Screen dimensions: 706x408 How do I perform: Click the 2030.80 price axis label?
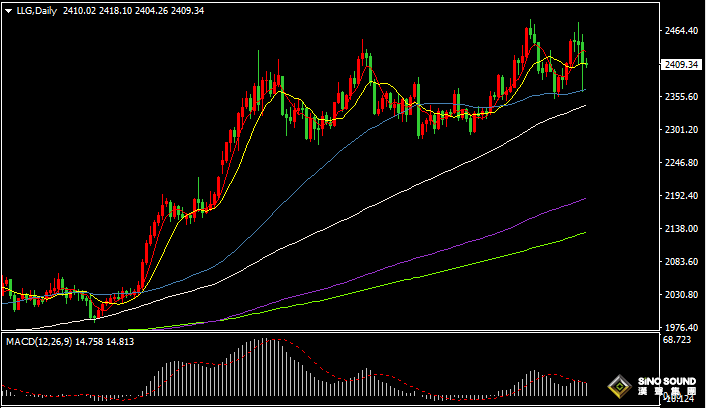click(680, 295)
